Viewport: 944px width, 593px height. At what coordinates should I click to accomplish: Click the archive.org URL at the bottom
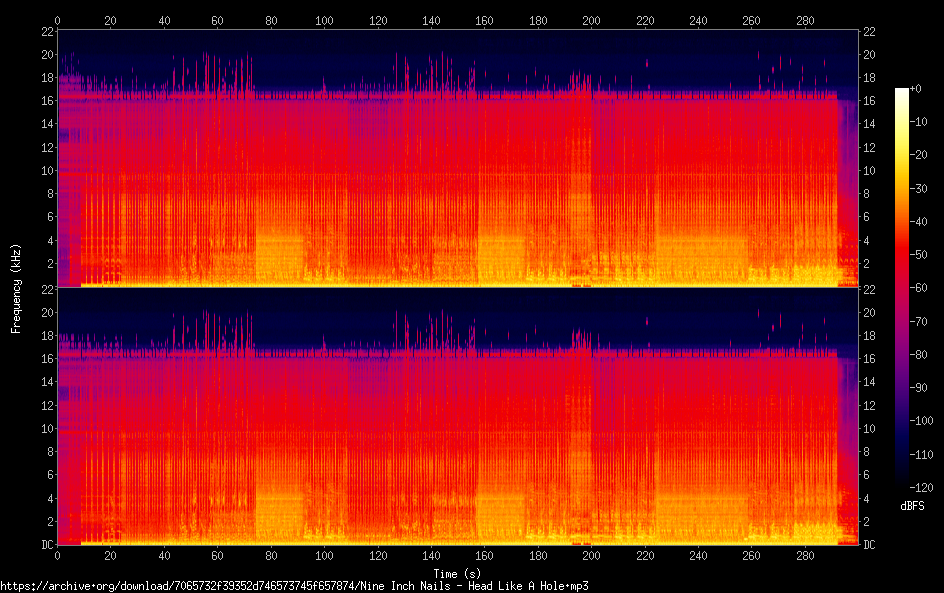click(x=294, y=586)
